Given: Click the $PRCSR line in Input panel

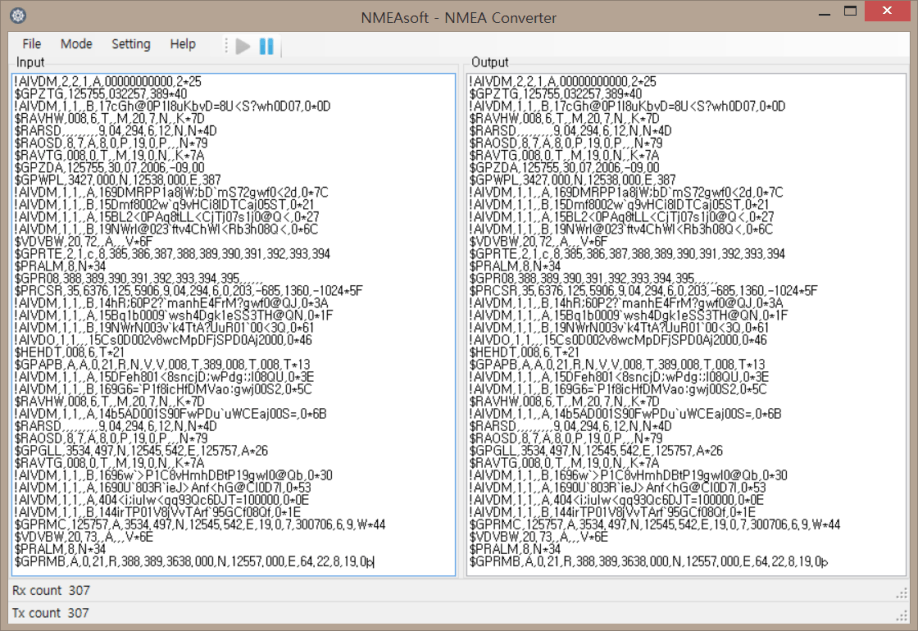Looking at the screenshot, I should pyautogui.click(x=189, y=291).
